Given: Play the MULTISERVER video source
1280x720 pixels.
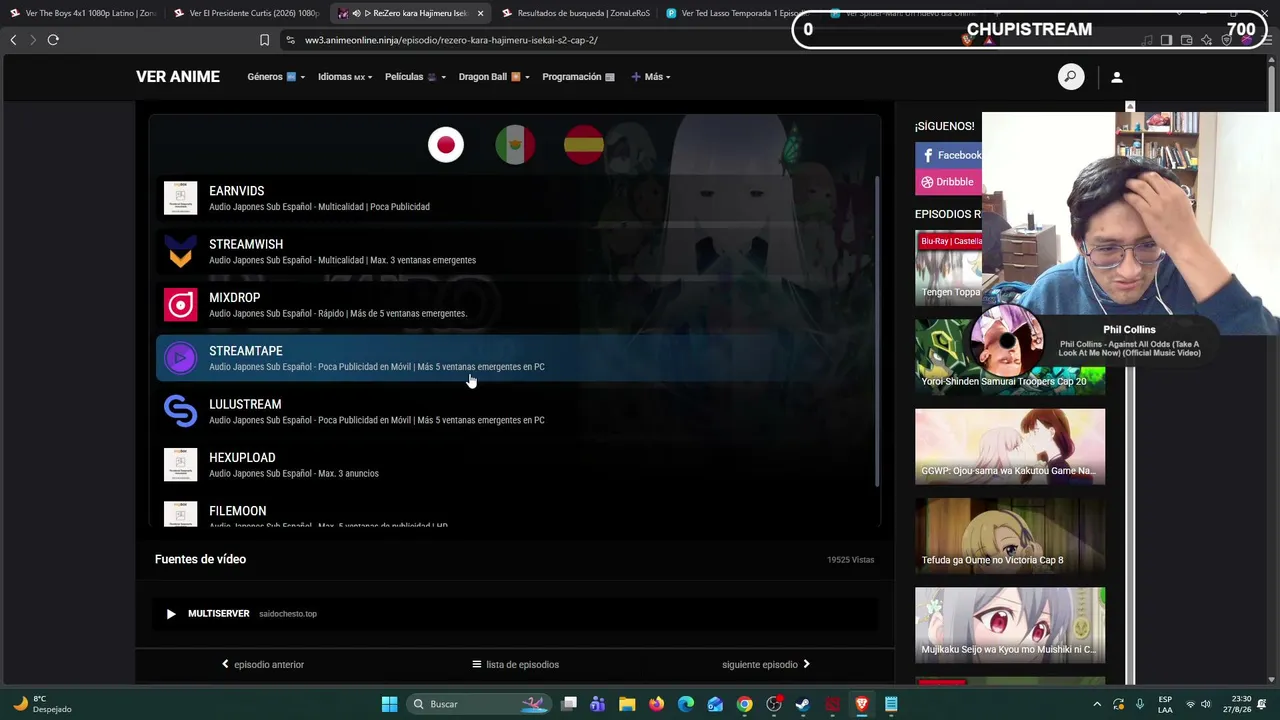Looking at the screenshot, I should click(x=171, y=614).
